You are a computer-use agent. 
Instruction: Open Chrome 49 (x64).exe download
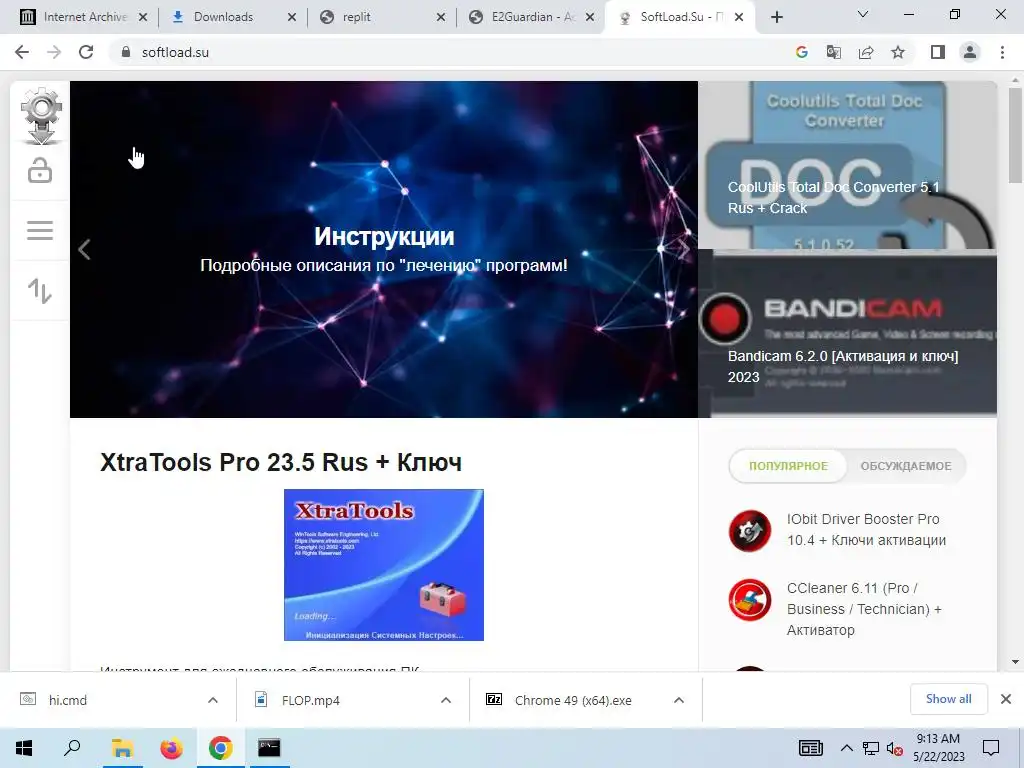(571, 700)
